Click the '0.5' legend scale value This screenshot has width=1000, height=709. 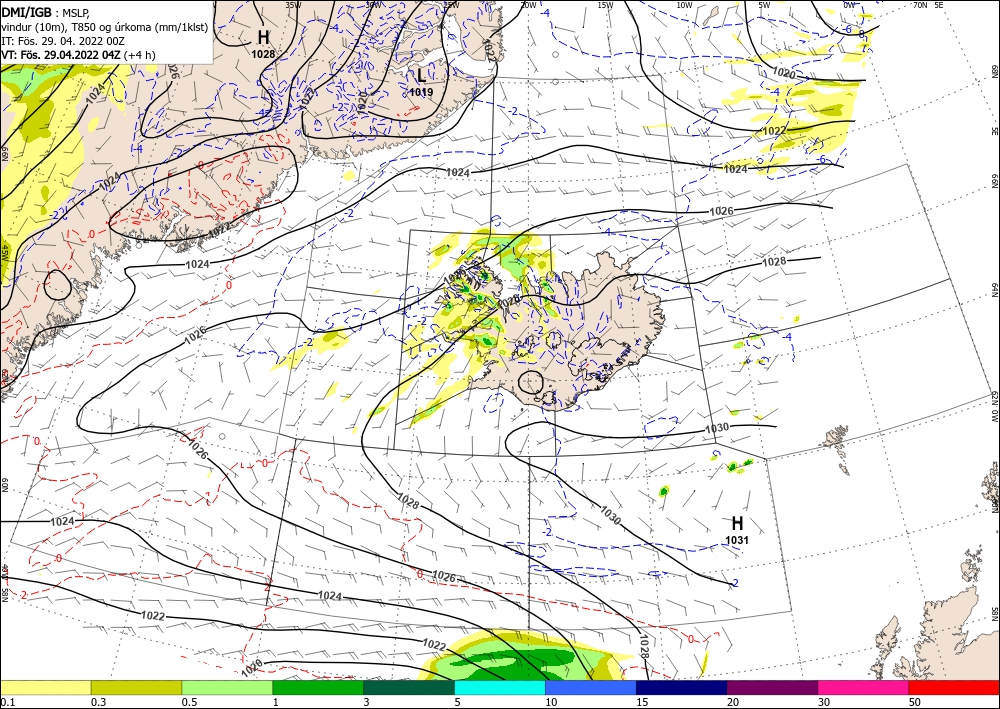click(x=189, y=702)
